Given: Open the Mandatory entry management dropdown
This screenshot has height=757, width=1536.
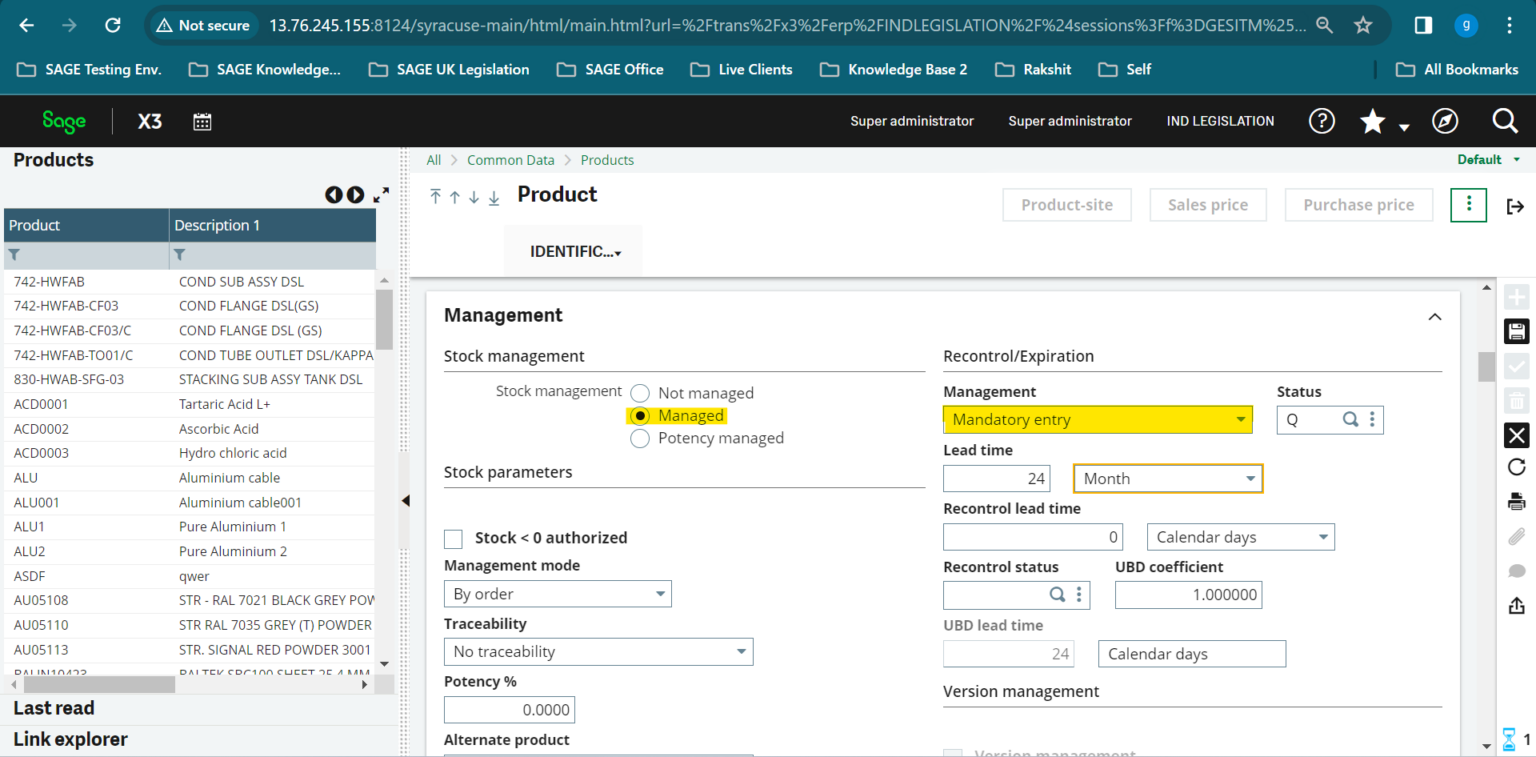Looking at the screenshot, I should tap(1097, 420).
